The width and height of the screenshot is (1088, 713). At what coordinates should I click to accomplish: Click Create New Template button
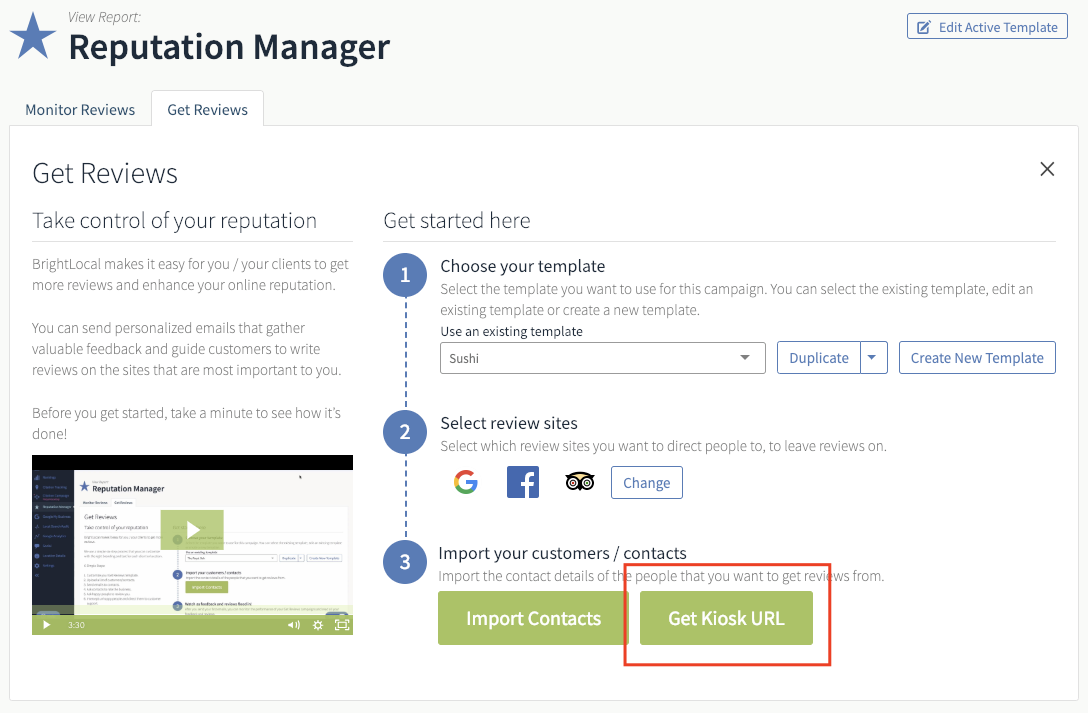coord(977,358)
